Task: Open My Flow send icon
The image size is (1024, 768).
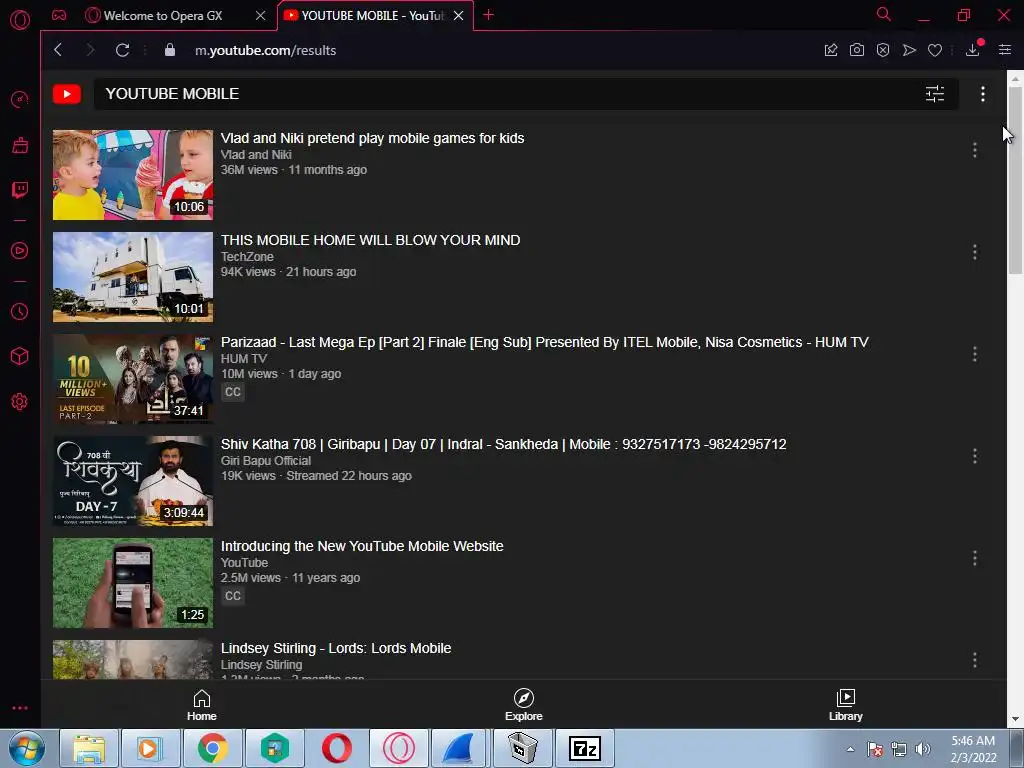Action: pyautogui.click(x=909, y=50)
